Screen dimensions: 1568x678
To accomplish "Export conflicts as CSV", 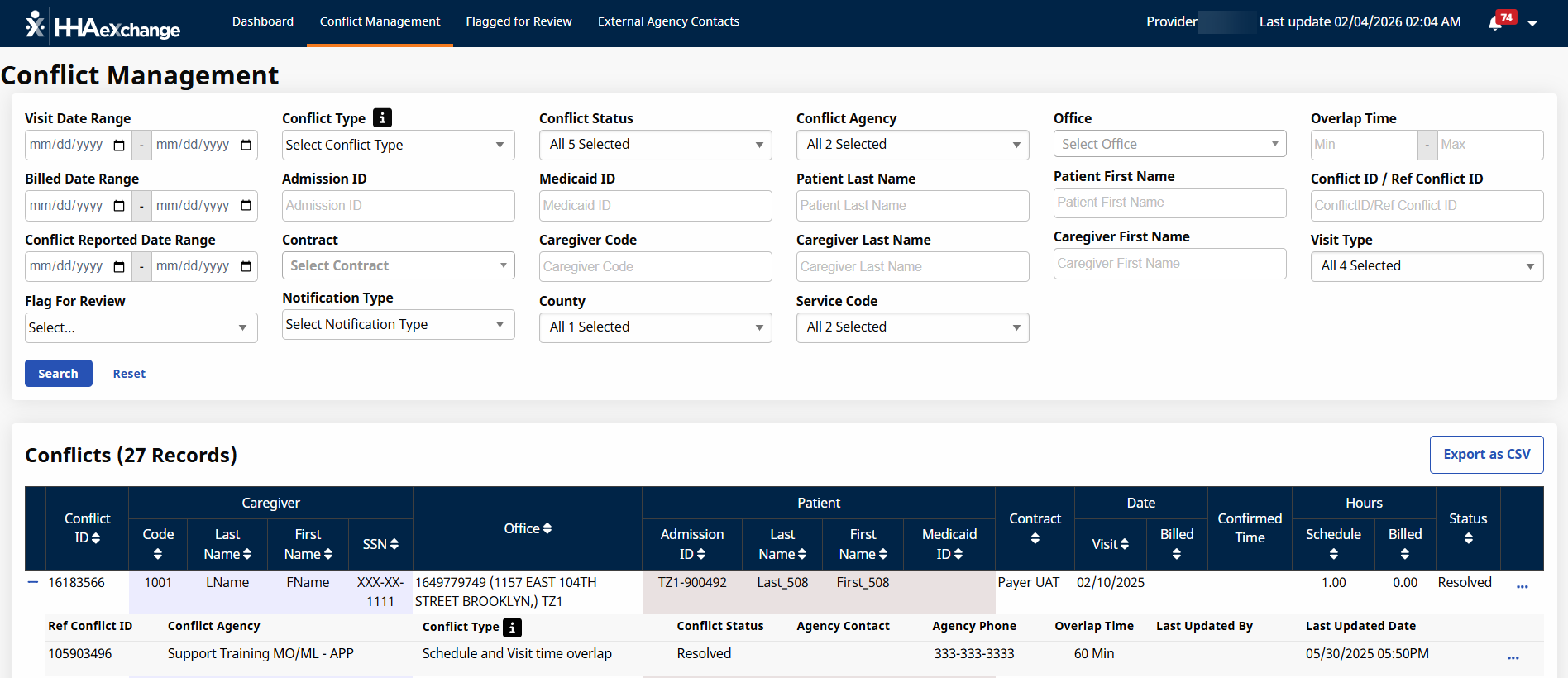I will click(1486, 455).
